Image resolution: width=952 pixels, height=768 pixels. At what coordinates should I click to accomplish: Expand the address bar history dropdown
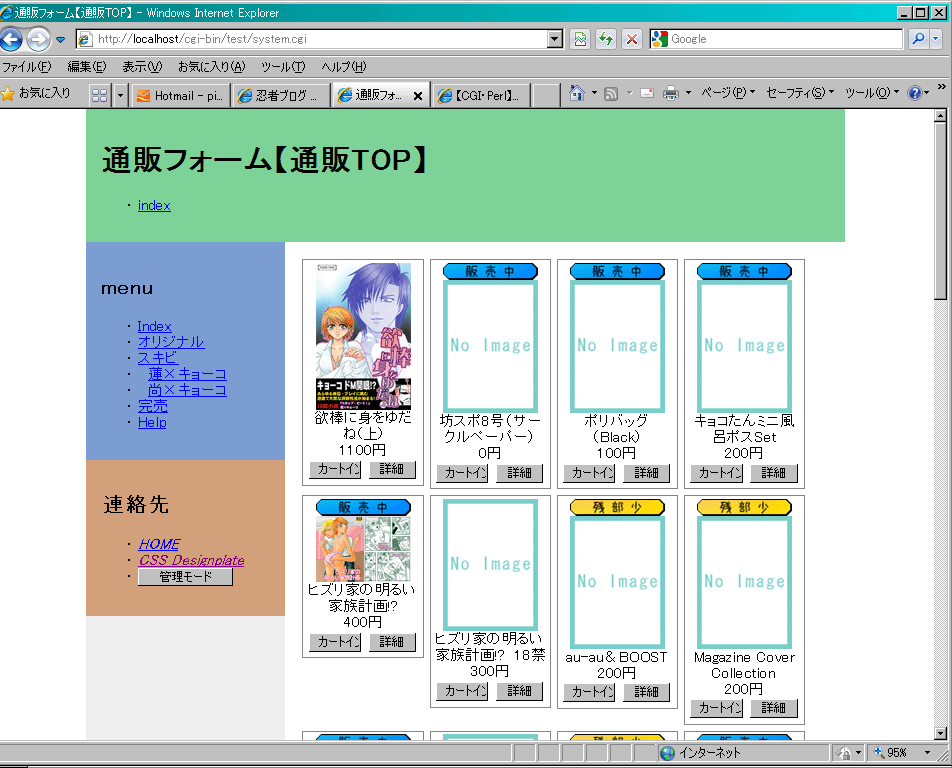click(x=555, y=39)
